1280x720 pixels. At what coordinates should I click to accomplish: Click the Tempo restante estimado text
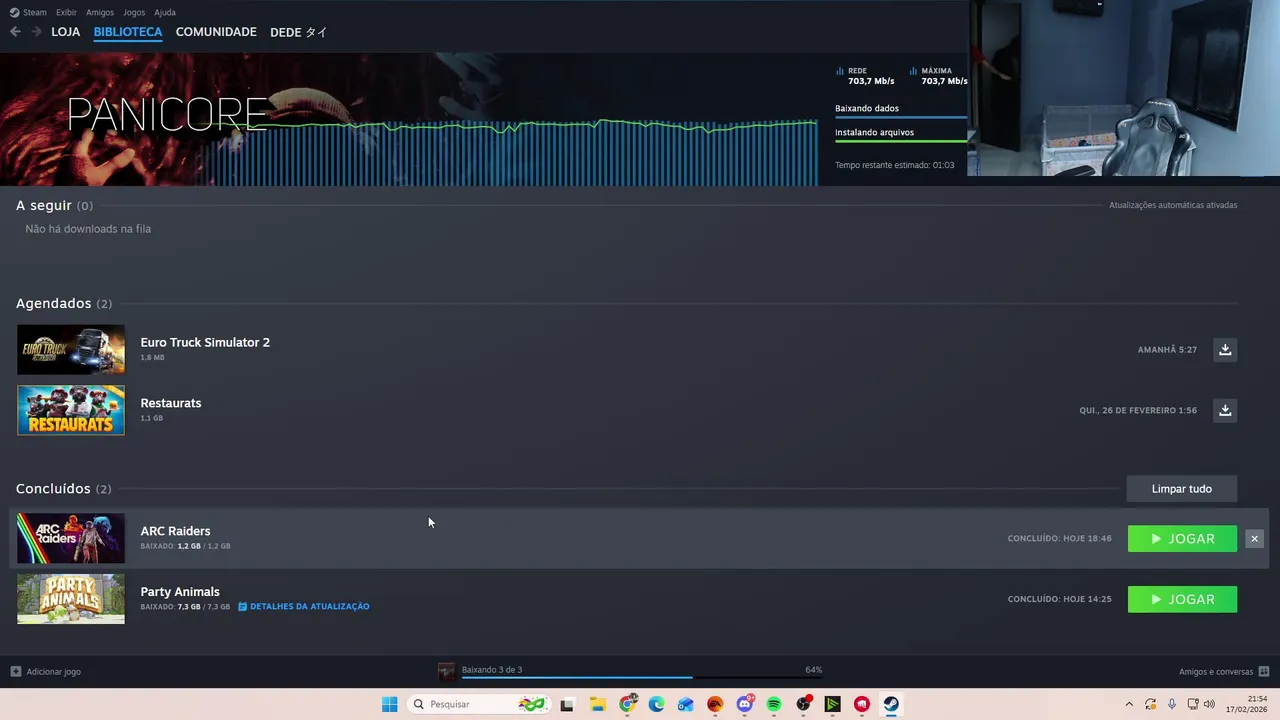pyautogui.click(x=895, y=165)
